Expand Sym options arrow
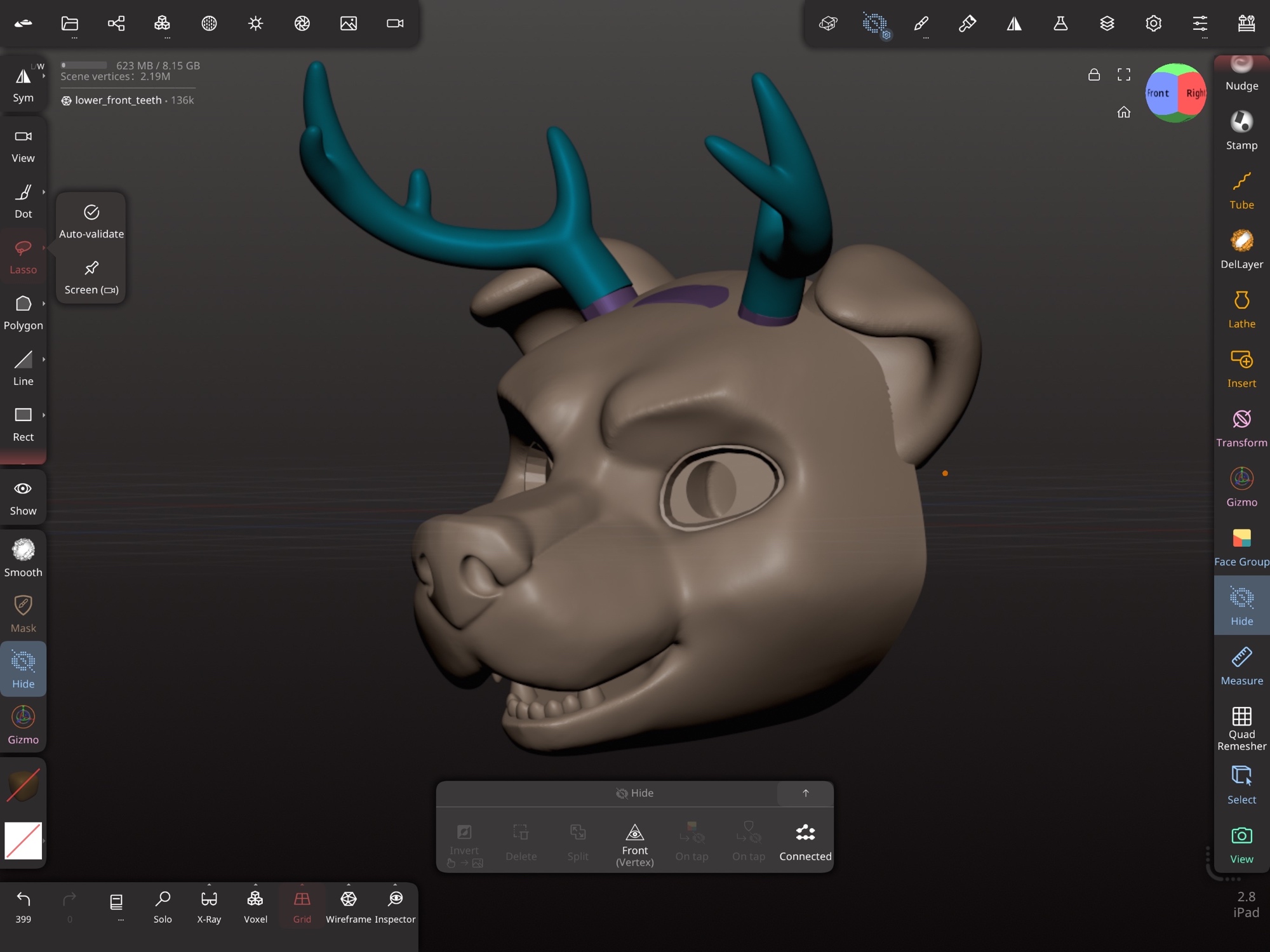This screenshot has width=1270, height=952. click(x=43, y=76)
